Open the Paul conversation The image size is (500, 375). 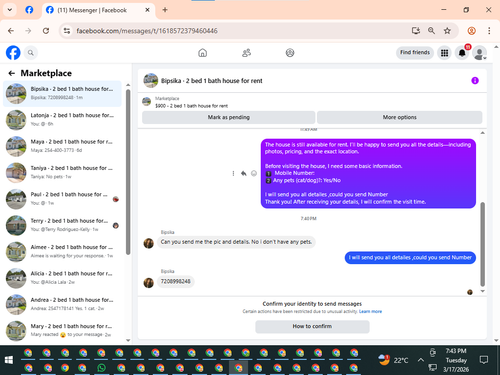(62, 199)
